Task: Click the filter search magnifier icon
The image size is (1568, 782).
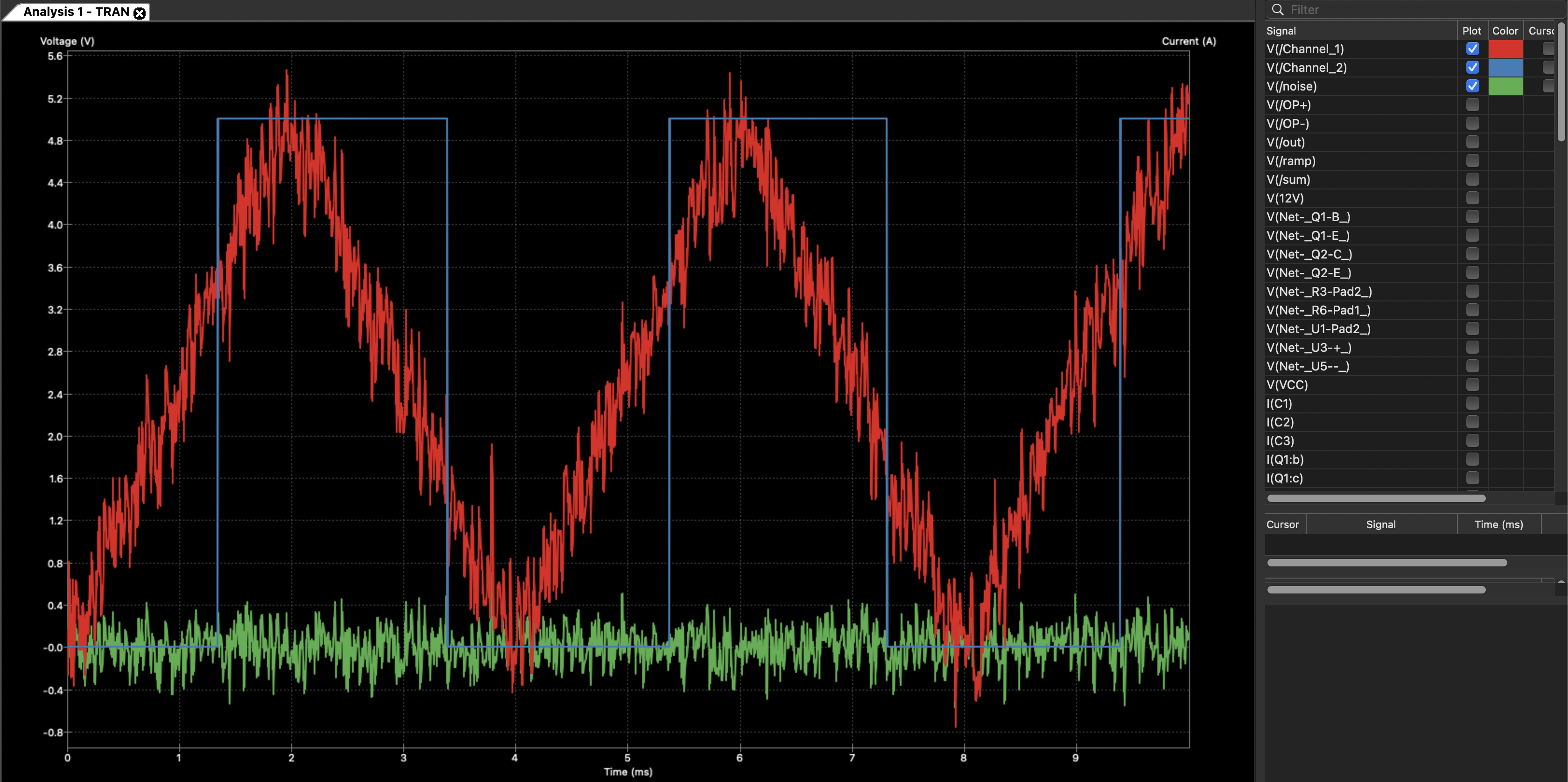Action: pos(1278,10)
